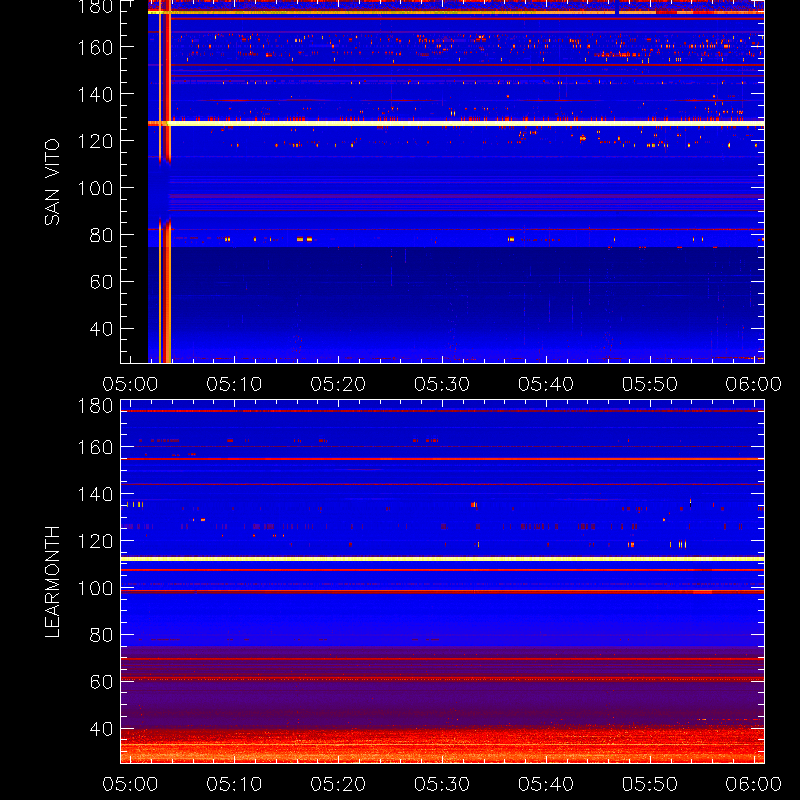This screenshot has width=800, height=800.
Task: Pick the 120 frequency label on Learmonth plot
Action: tap(95, 541)
